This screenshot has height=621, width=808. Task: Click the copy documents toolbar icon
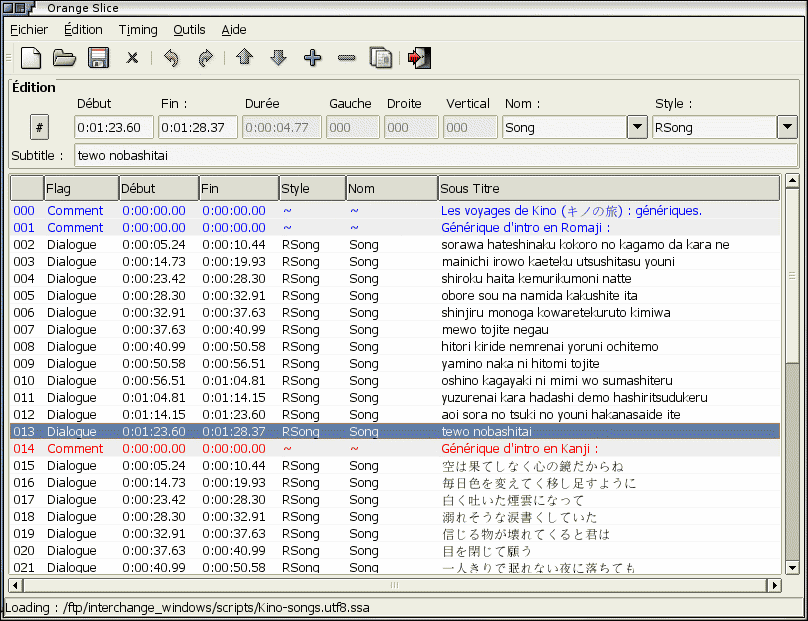pos(380,58)
